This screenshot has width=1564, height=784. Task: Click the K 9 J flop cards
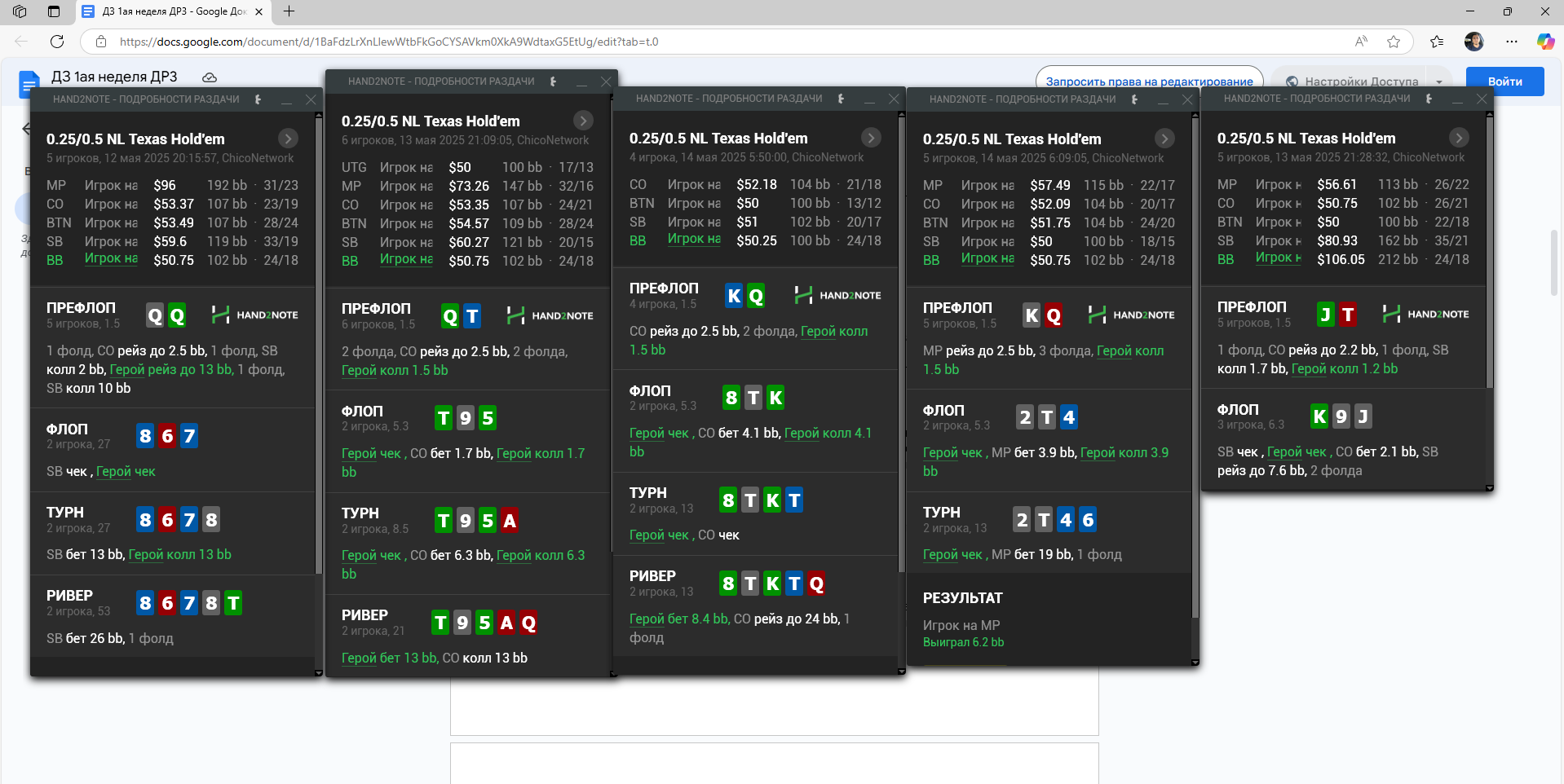click(x=1341, y=416)
